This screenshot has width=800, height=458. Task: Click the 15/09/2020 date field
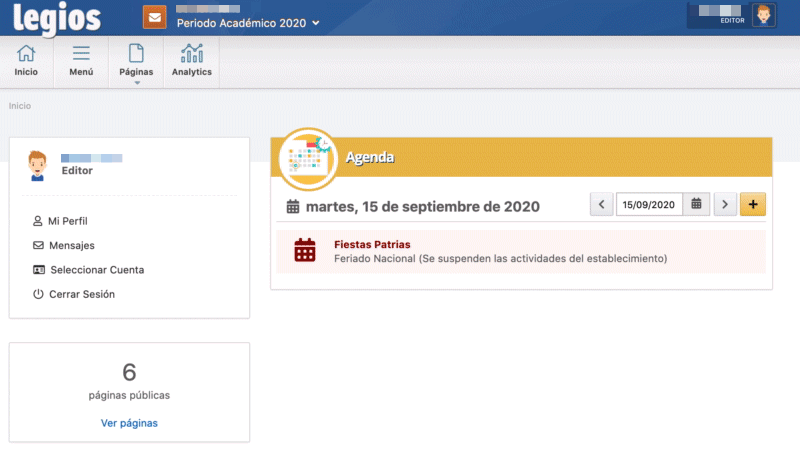(x=649, y=205)
